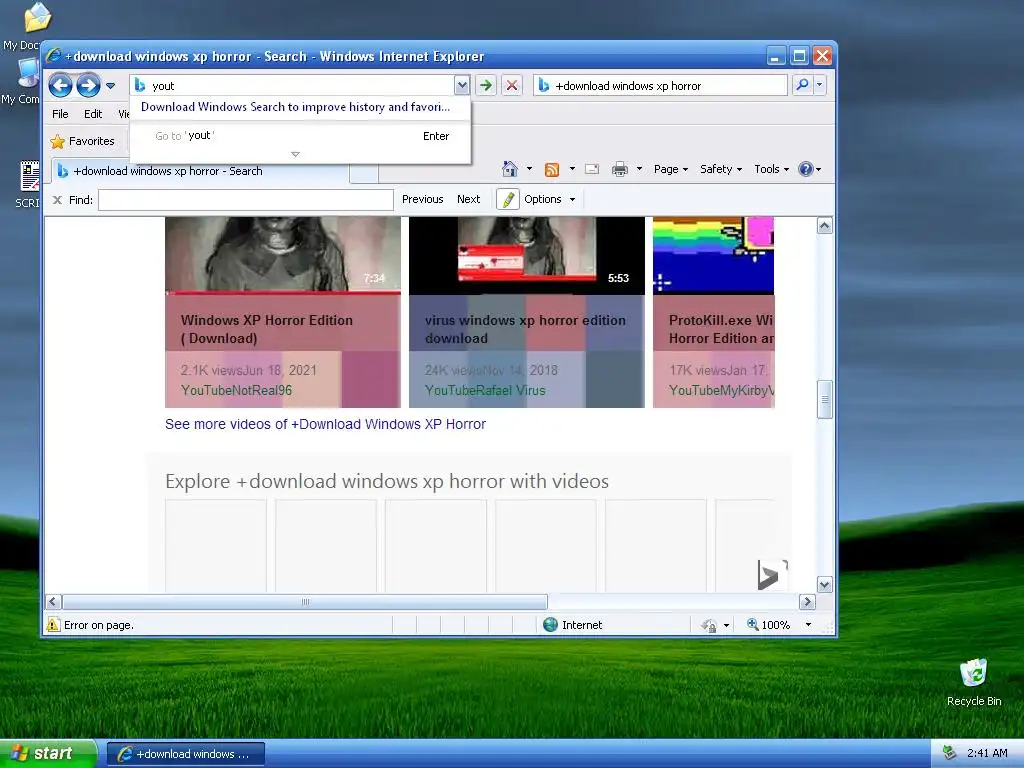Open the Edit menu
The width and height of the screenshot is (1024, 768).
pyautogui.click(x=93, y=114)
